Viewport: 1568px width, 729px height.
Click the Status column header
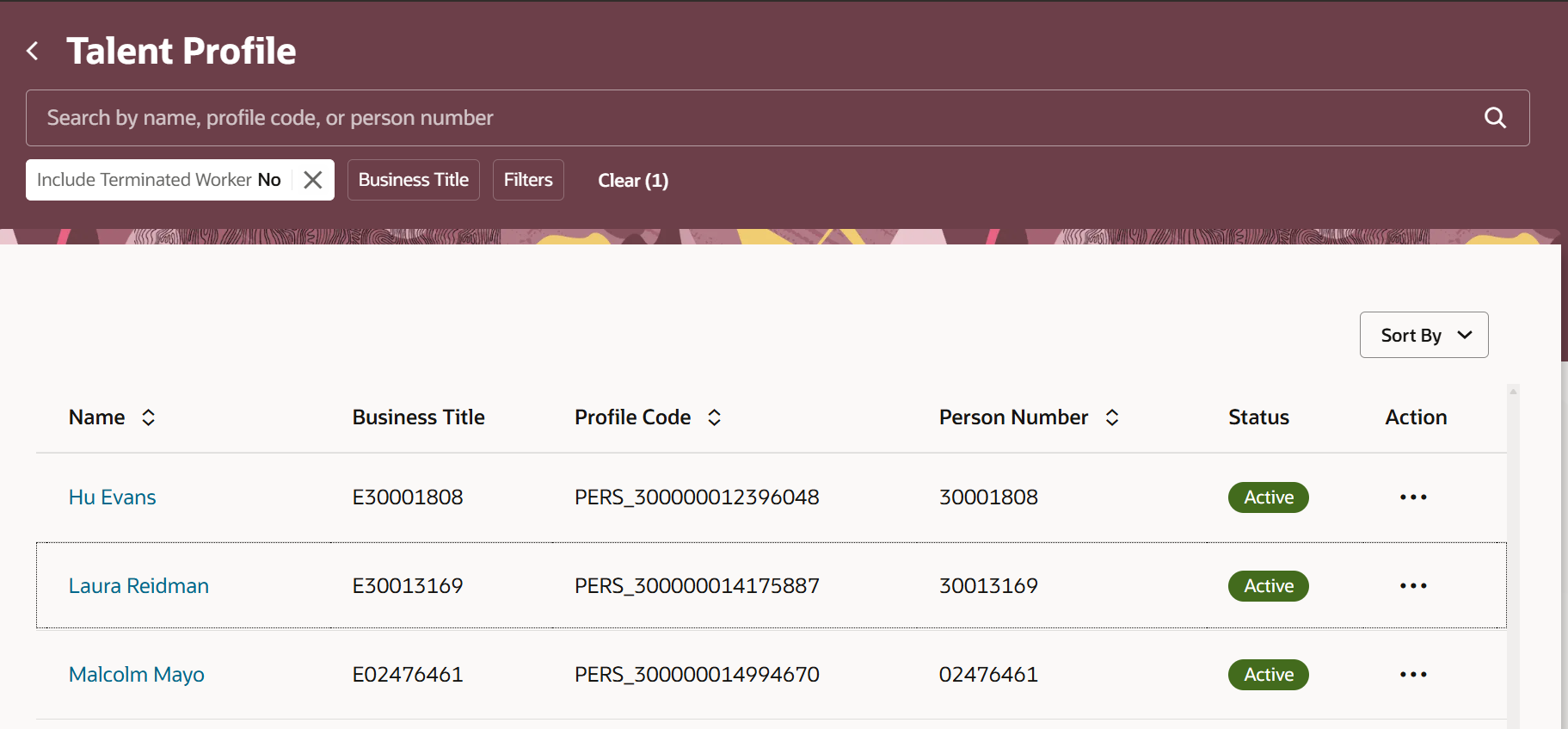[x=1258, y=417]
